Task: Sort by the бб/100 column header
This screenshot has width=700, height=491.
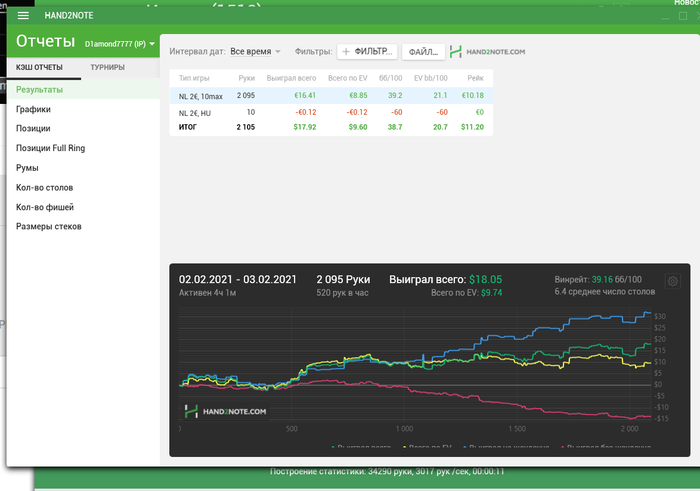Action: (390, 78)
